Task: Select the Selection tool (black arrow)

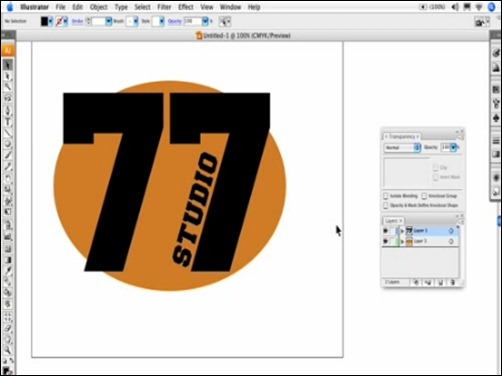Action: (8, 65)
